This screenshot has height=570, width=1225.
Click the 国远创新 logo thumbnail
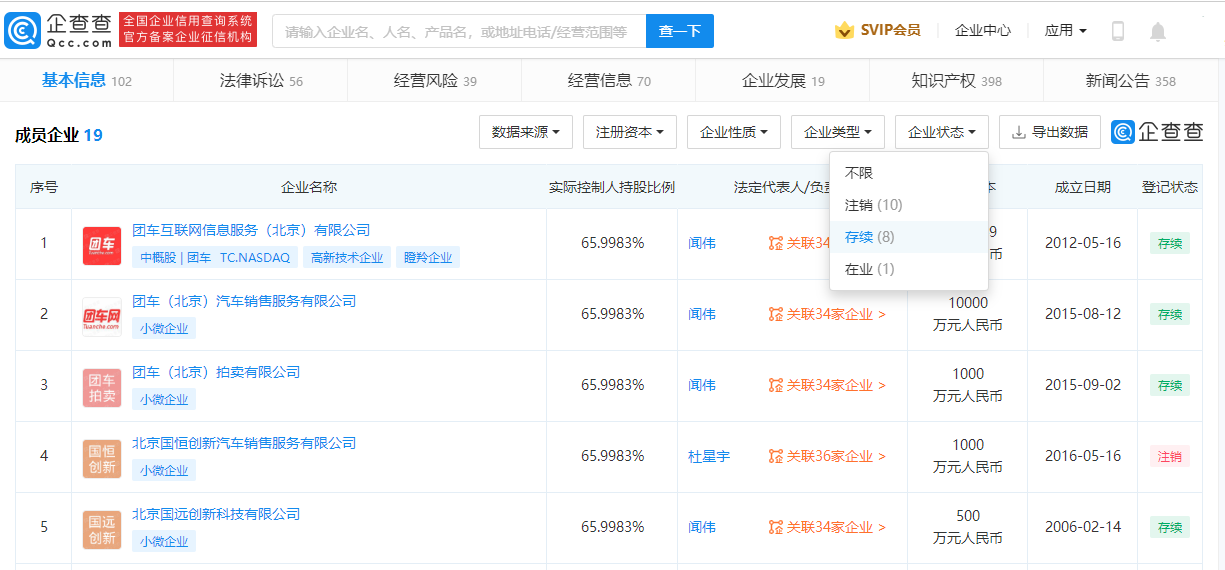click(x=102, y=530)
